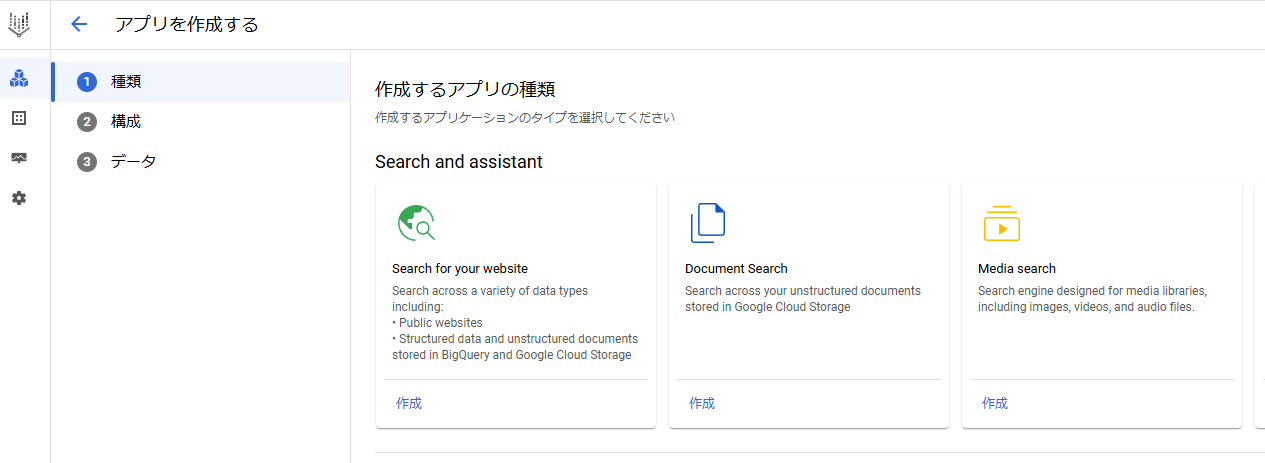Open the Vertex AI logo at top left
This screenshot has height=463, width=1265.
[19, 24]
